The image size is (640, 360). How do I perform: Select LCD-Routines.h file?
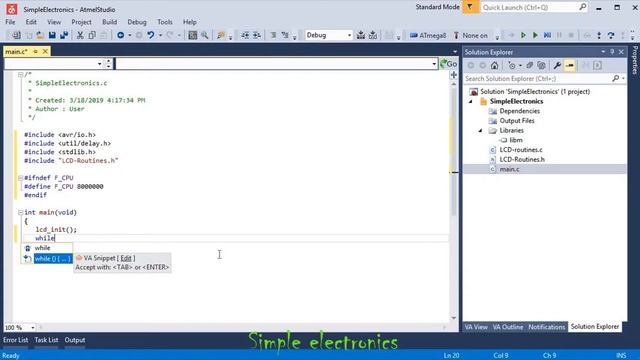(x=522, y=160)
